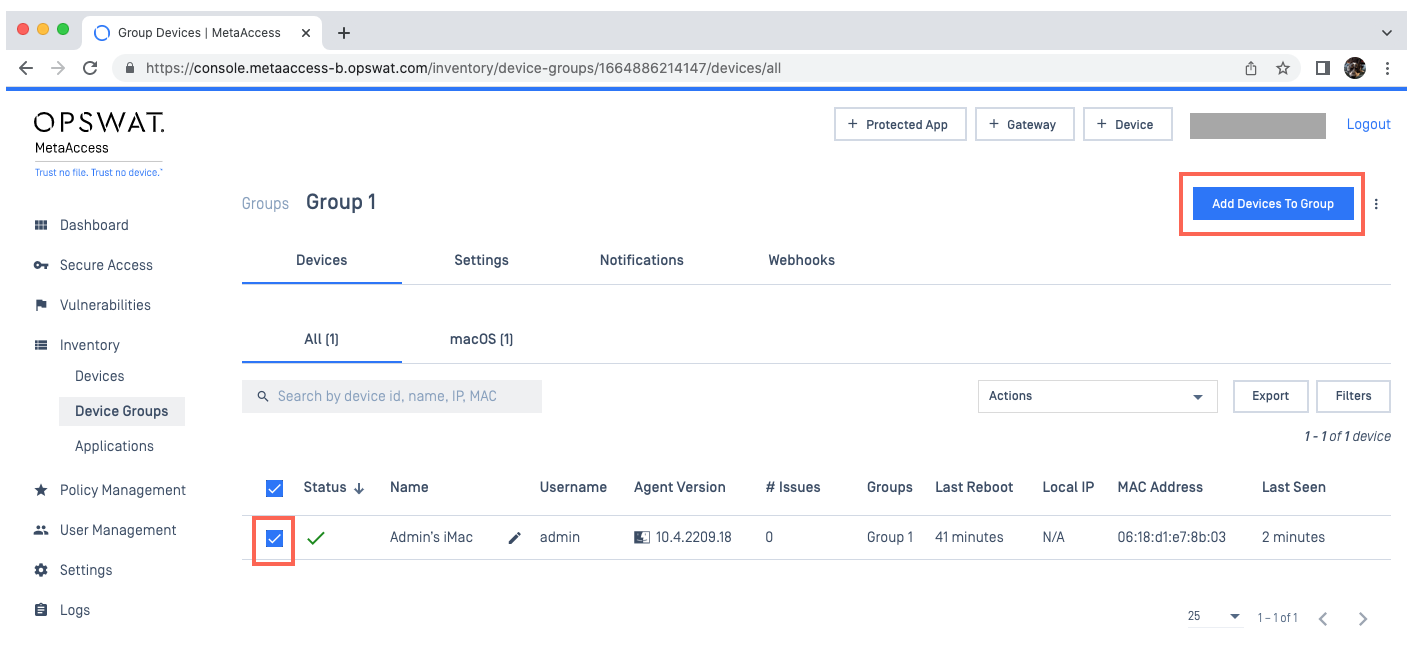Open the rows-per-page dropdown showing 25
This screenshot has height=658, width=1415.
(1213, 617)
